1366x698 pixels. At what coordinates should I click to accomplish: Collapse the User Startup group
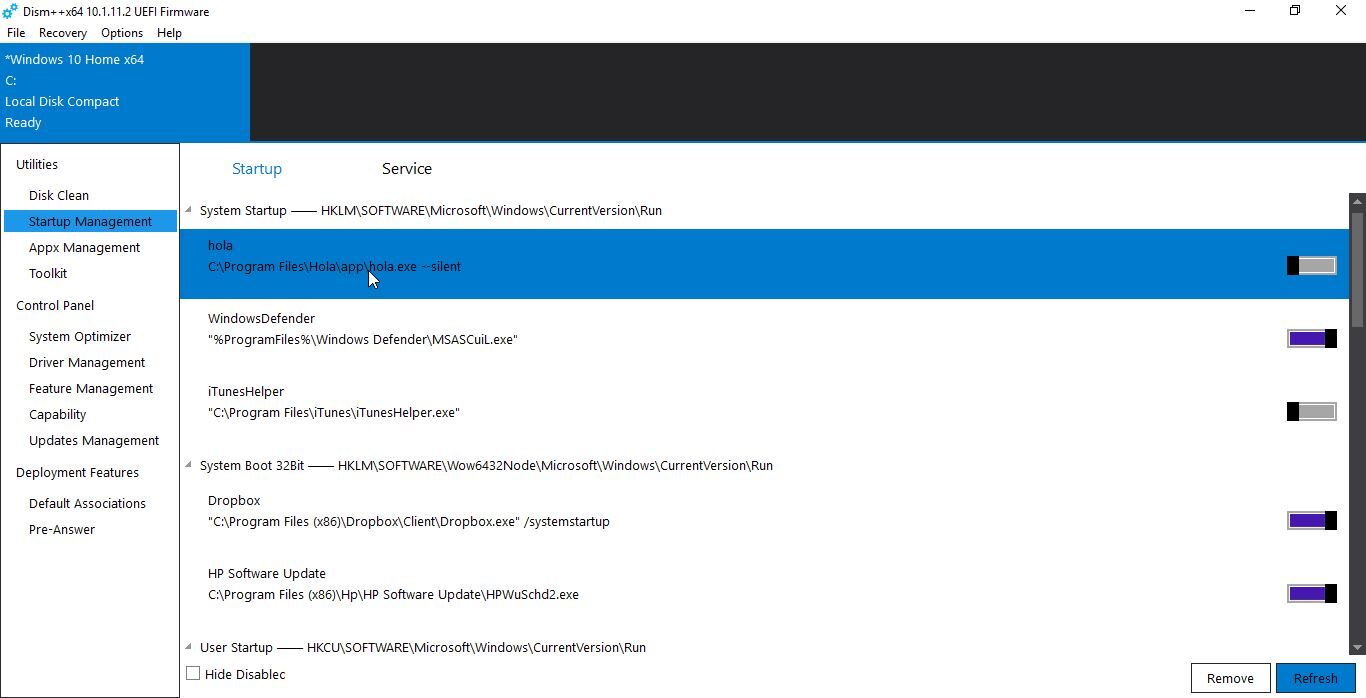[188, 647]
